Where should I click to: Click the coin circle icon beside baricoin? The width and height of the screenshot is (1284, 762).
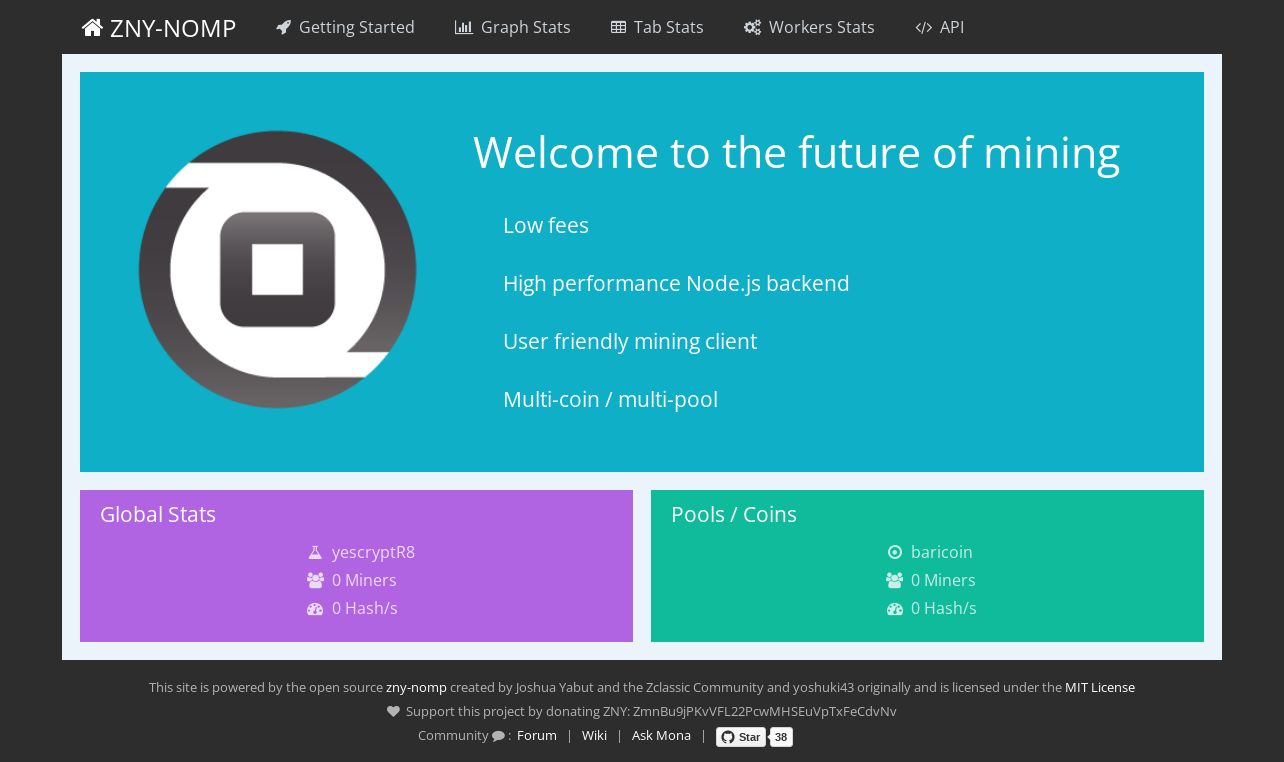895,552
